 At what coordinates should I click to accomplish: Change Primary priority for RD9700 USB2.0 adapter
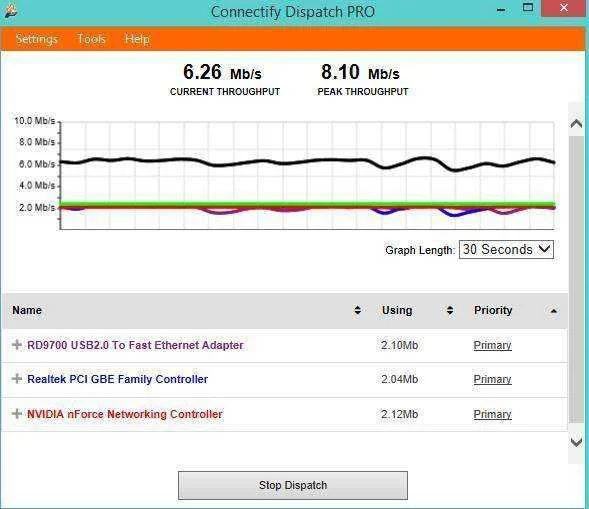click(492, 345)
